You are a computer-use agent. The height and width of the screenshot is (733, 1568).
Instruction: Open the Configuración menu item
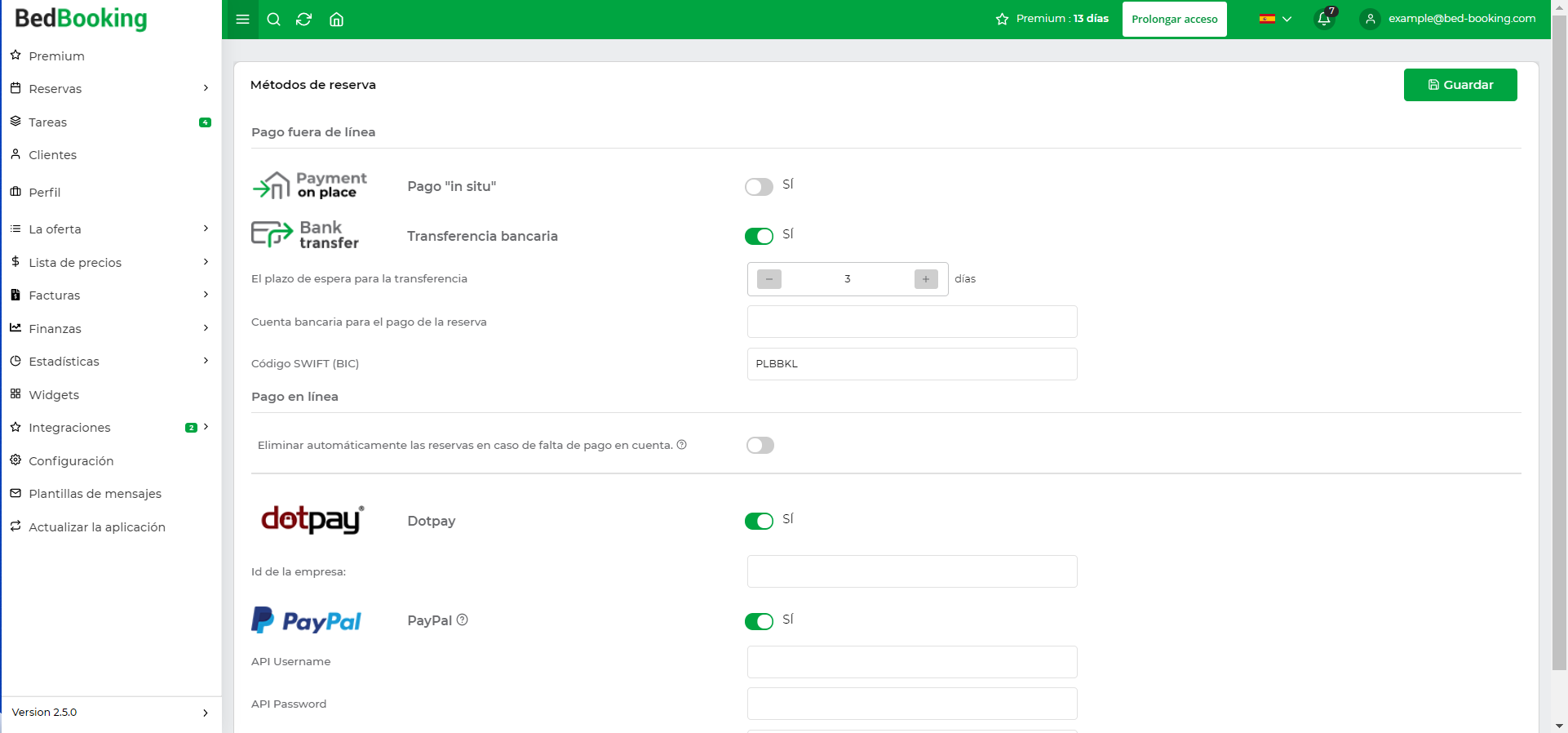click(111, 460)
